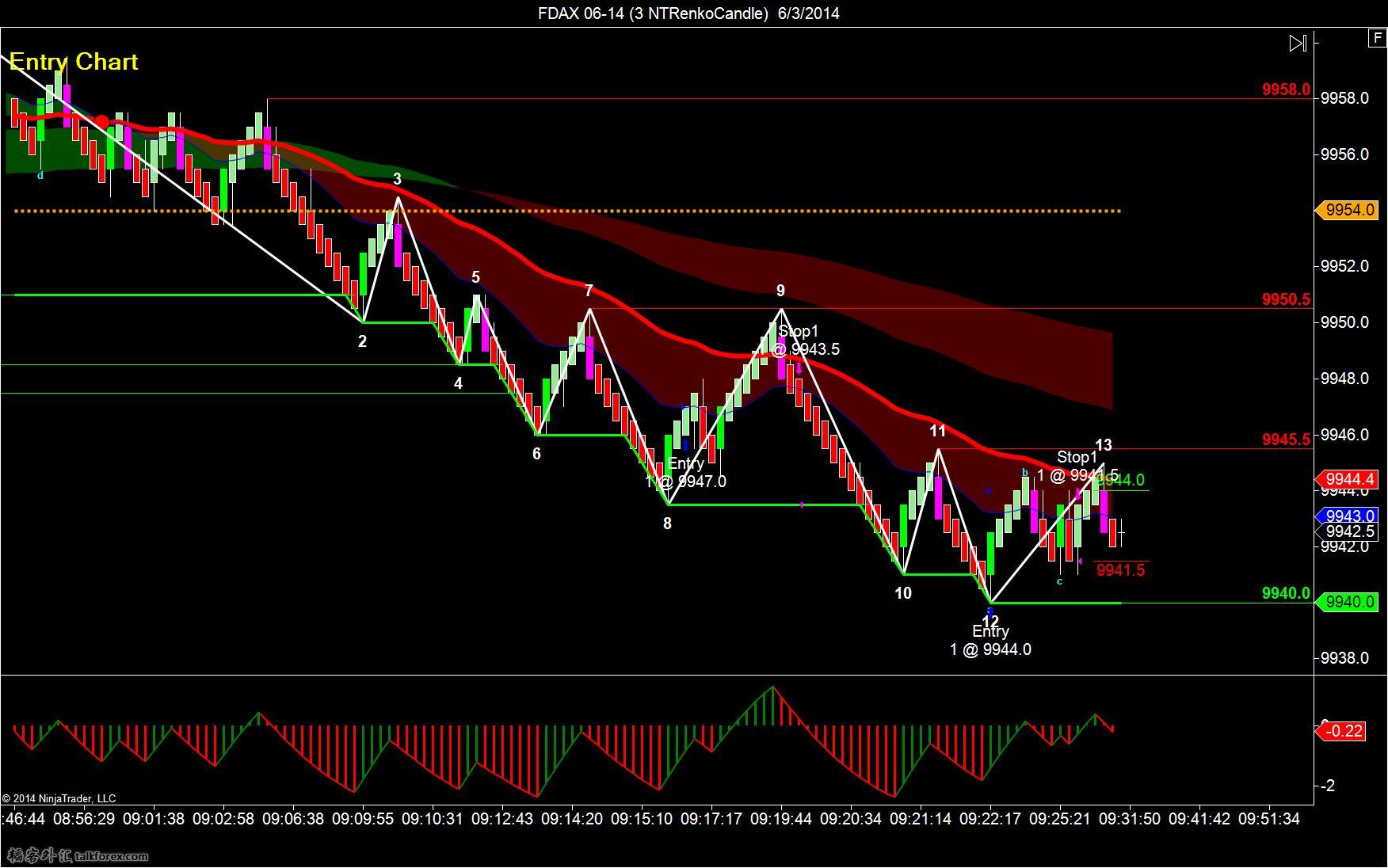Click the 09:22:17 time axis label
Screen dimensions: 1388x868
(x=990, y=819)
